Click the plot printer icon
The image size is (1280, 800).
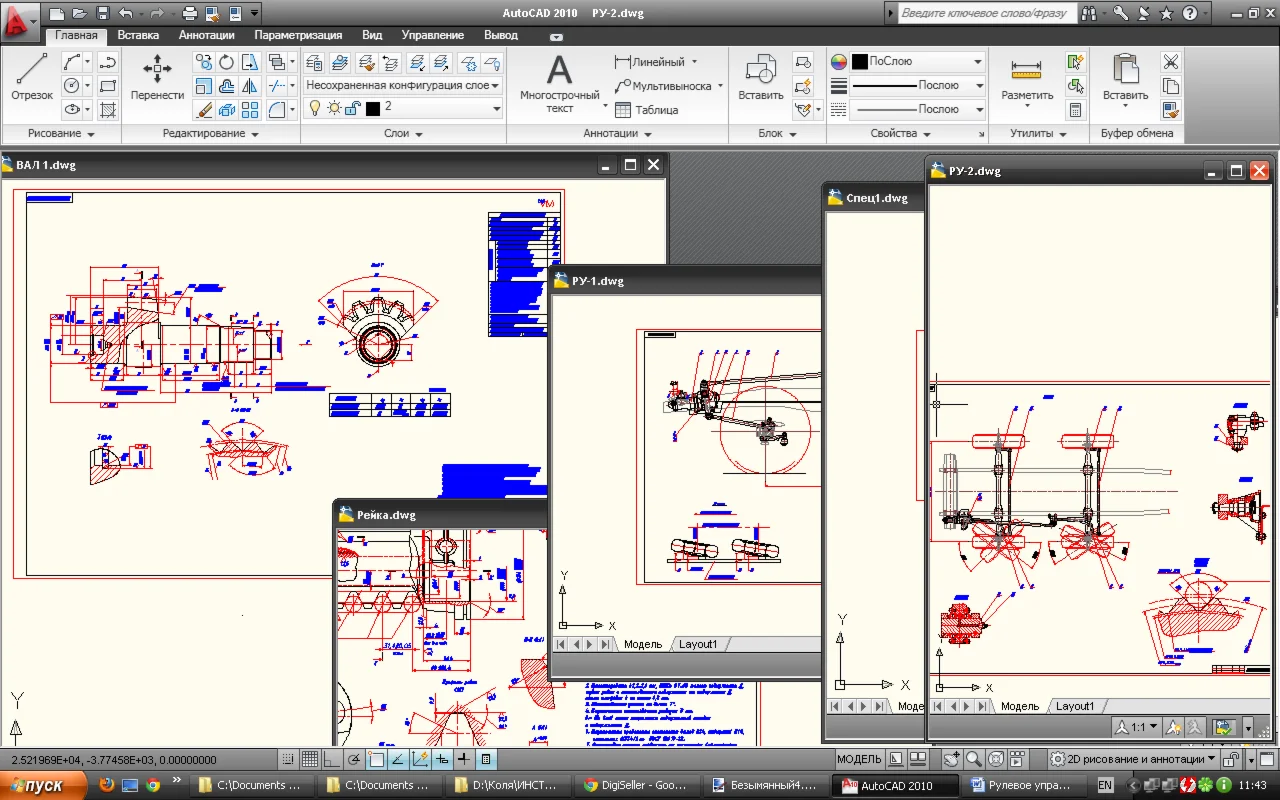190,14
